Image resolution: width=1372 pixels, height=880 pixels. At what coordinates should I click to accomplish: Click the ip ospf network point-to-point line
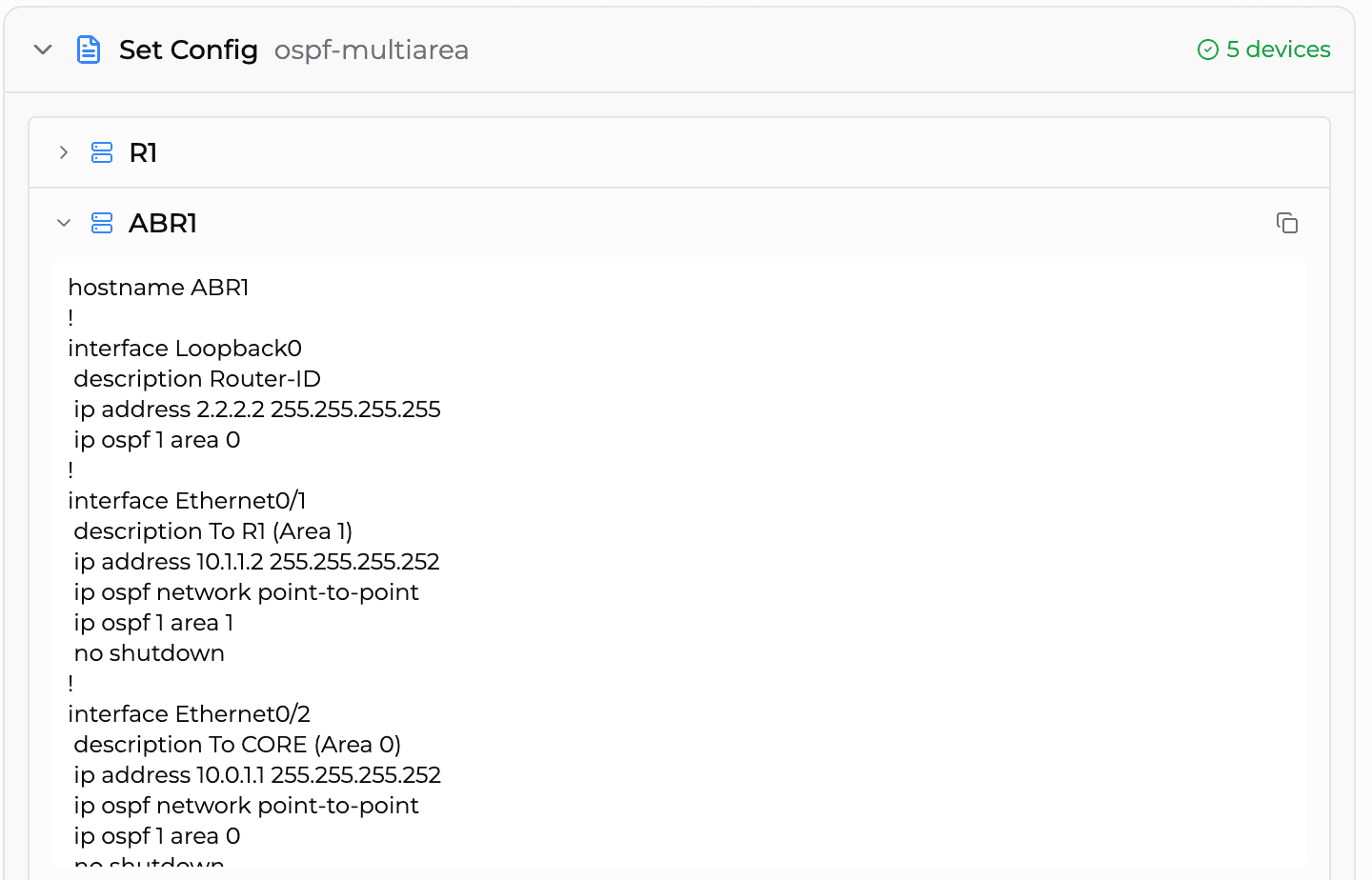point(246,591)
